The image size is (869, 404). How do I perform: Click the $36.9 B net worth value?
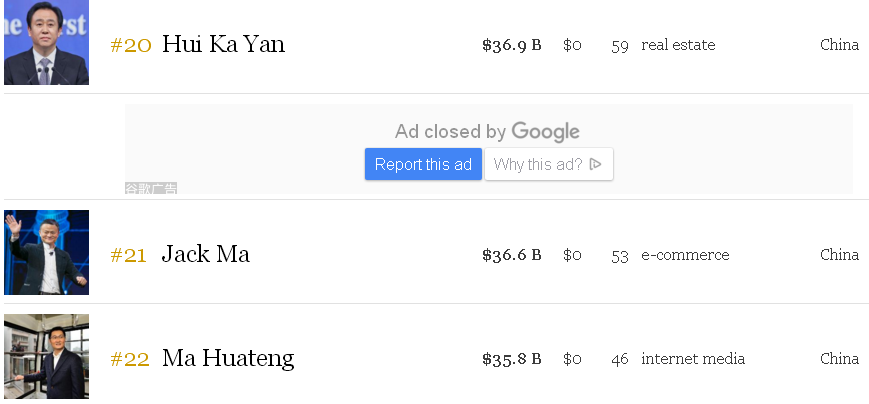tap(511, 45)
